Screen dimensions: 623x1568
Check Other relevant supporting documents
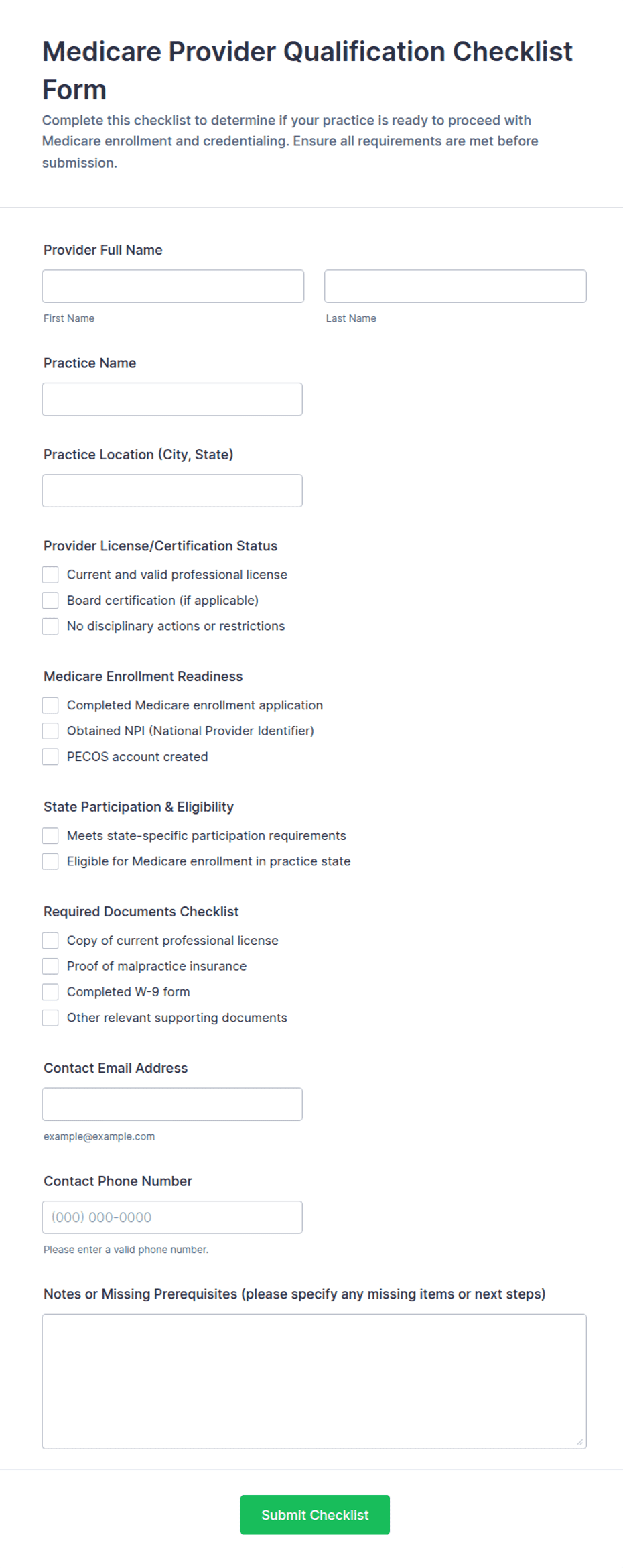point(50,1018)
